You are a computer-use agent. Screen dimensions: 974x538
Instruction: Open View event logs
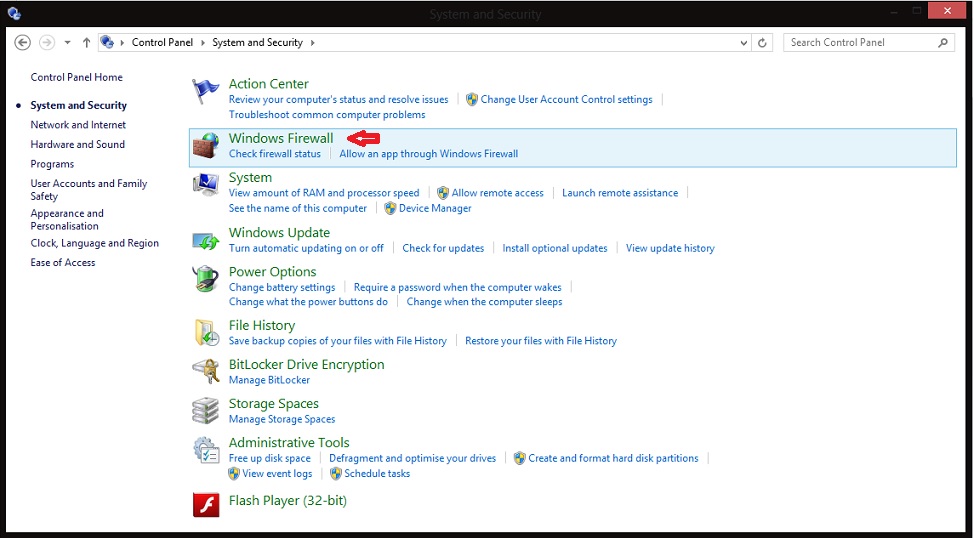click(277, 473)
